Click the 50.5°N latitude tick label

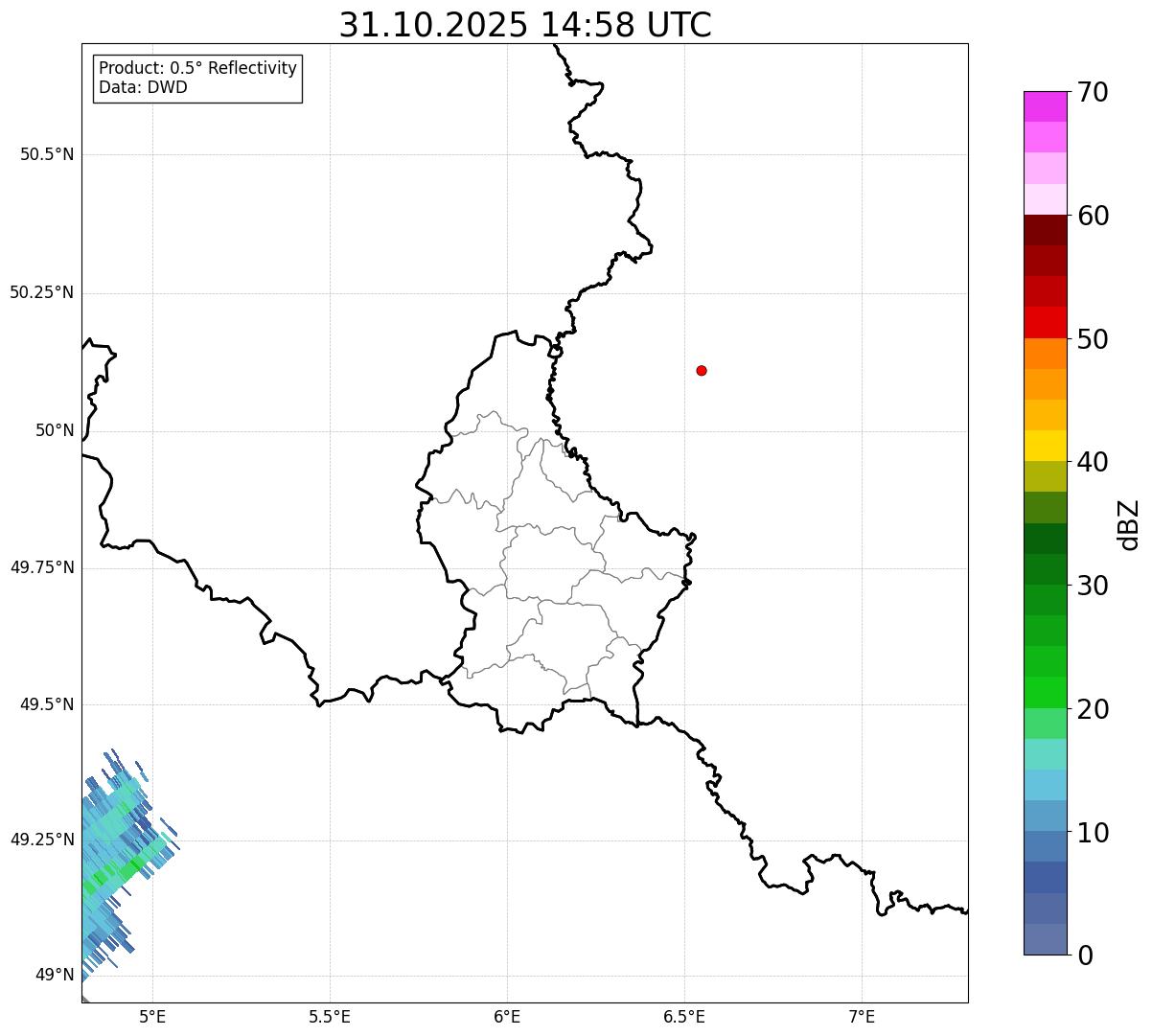[47, 154]
